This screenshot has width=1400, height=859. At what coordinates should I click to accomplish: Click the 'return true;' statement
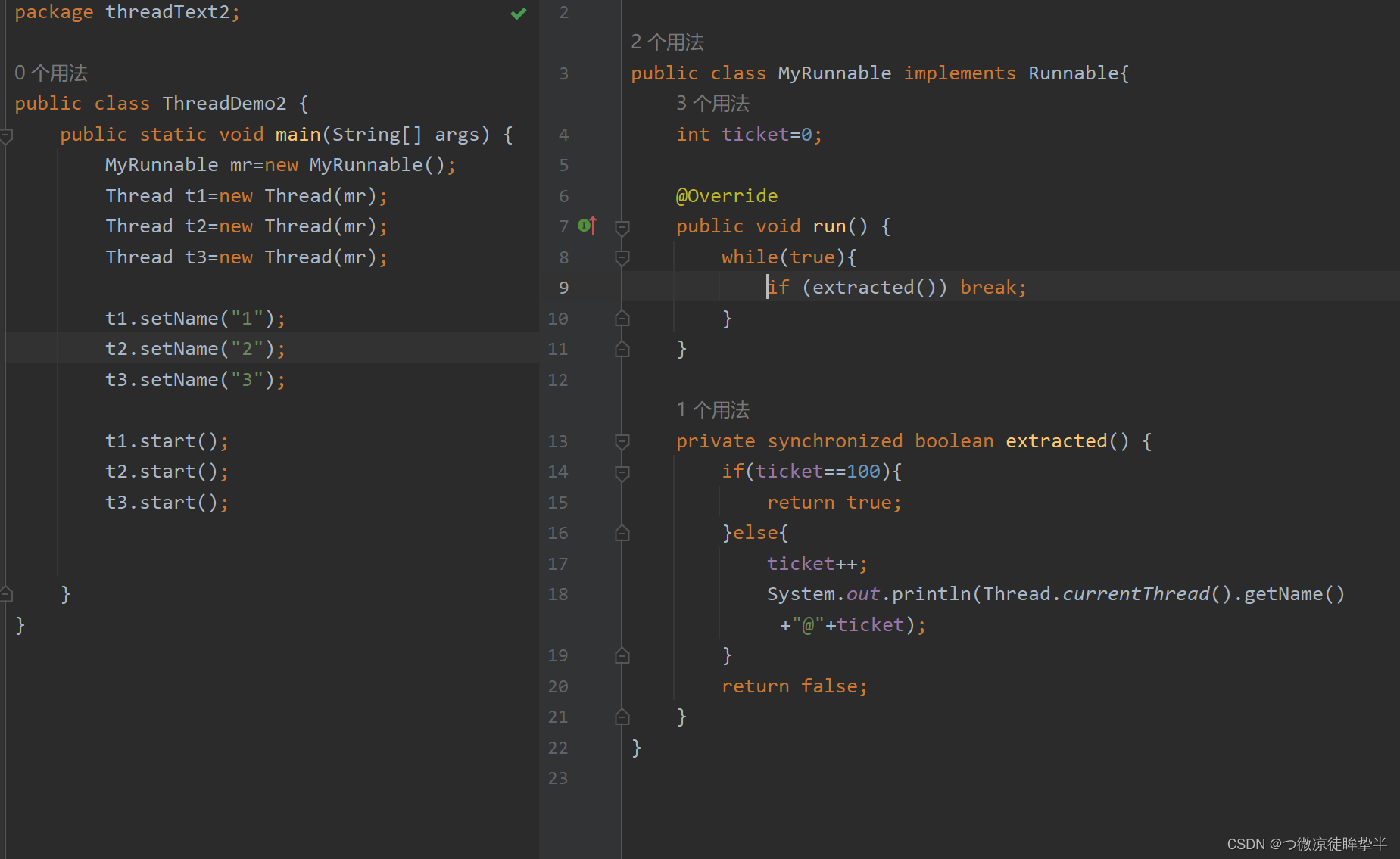click(834, 503)
